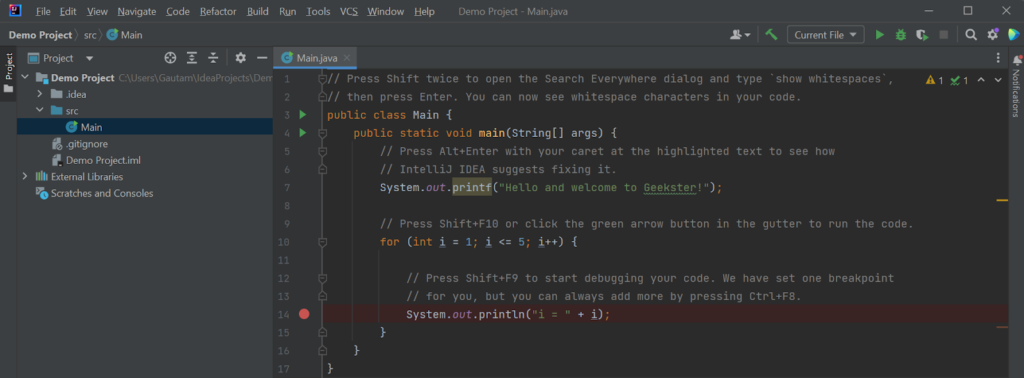Open the Current File run configuration dropdown

coord(825,35)
